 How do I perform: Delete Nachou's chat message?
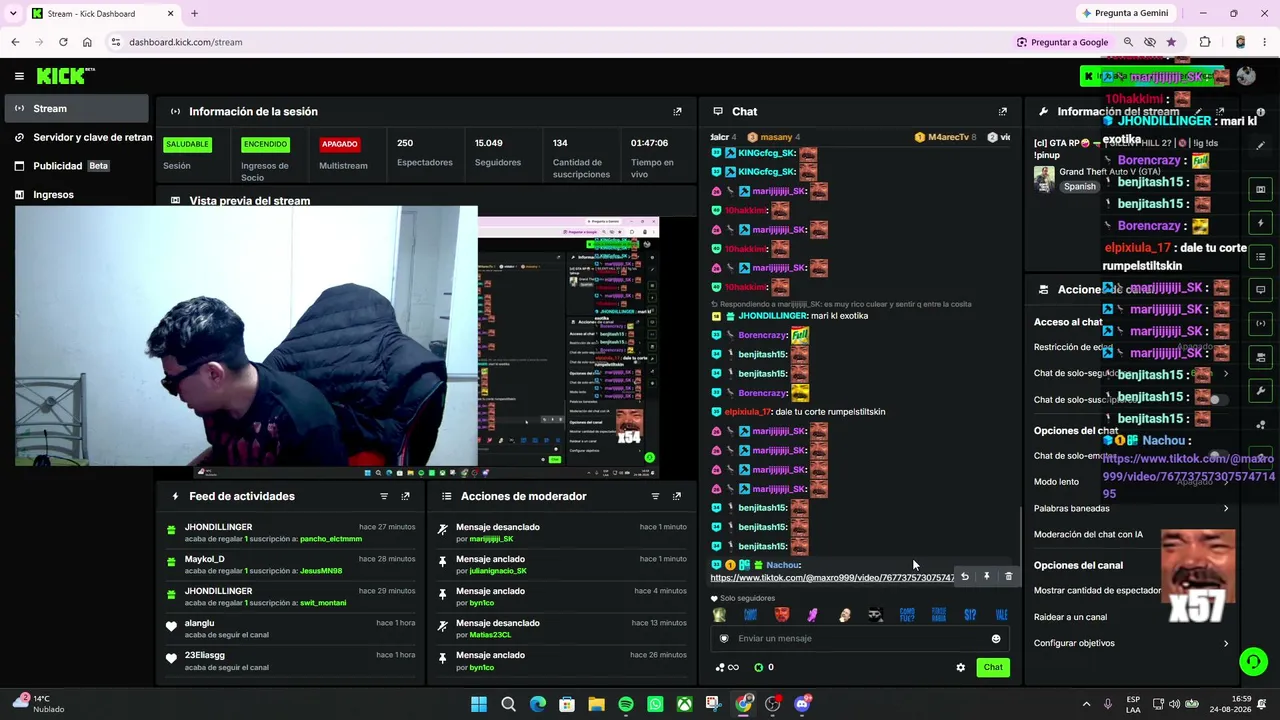click(1008, 576)
